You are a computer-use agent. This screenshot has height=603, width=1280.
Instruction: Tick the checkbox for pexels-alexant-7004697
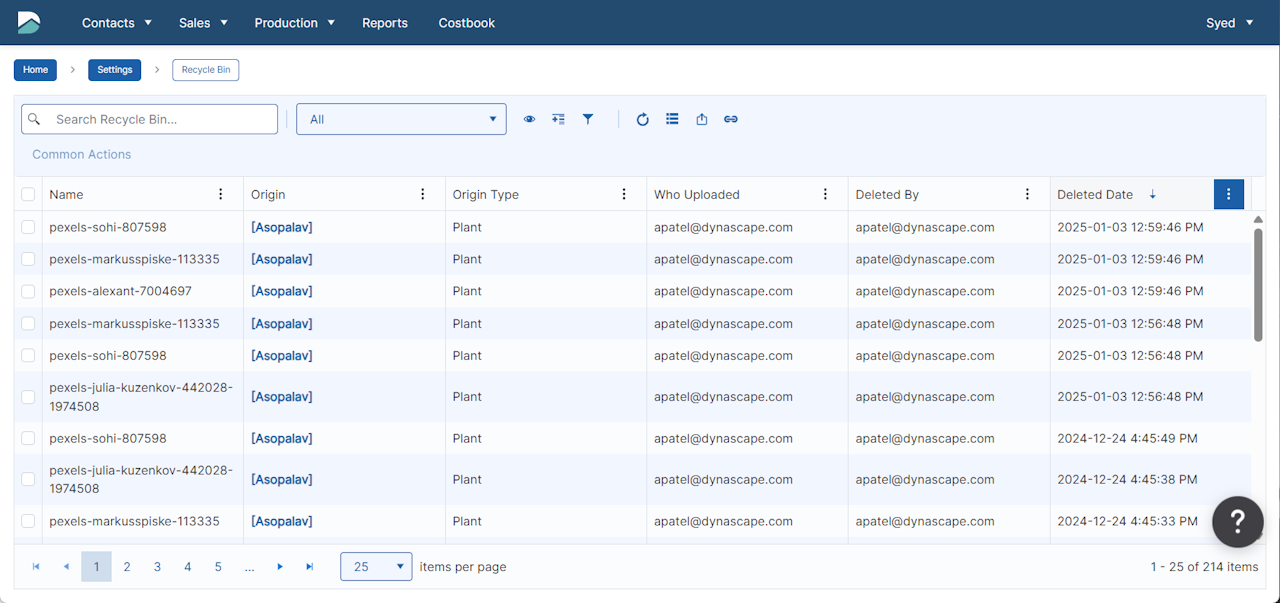click(28, 292)
